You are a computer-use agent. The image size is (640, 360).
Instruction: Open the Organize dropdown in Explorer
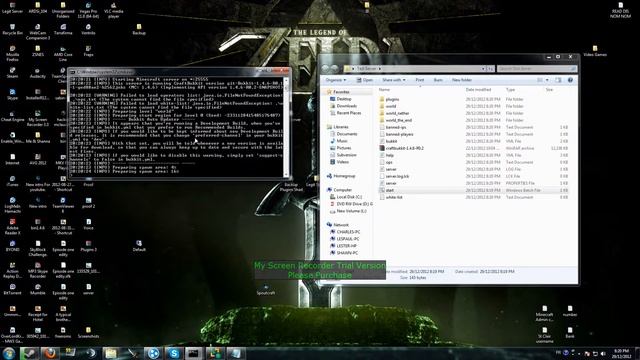click(336, 80)
